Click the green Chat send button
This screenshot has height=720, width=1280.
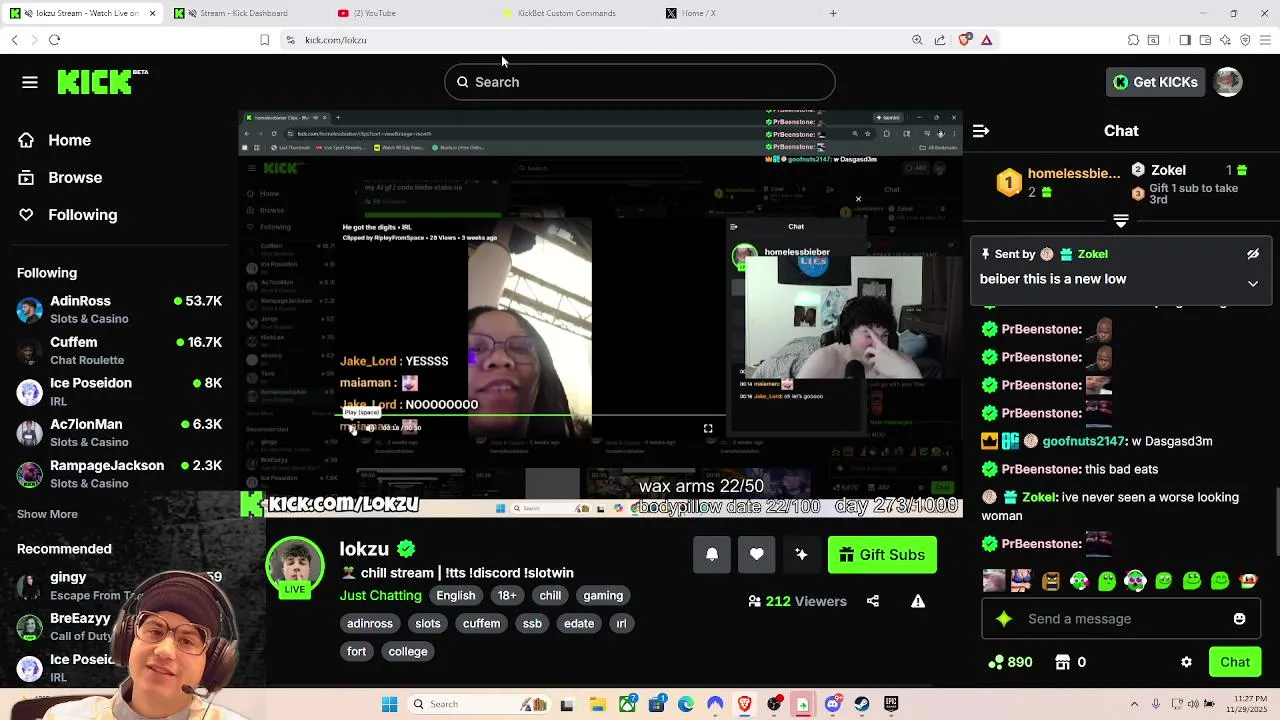1235,662
